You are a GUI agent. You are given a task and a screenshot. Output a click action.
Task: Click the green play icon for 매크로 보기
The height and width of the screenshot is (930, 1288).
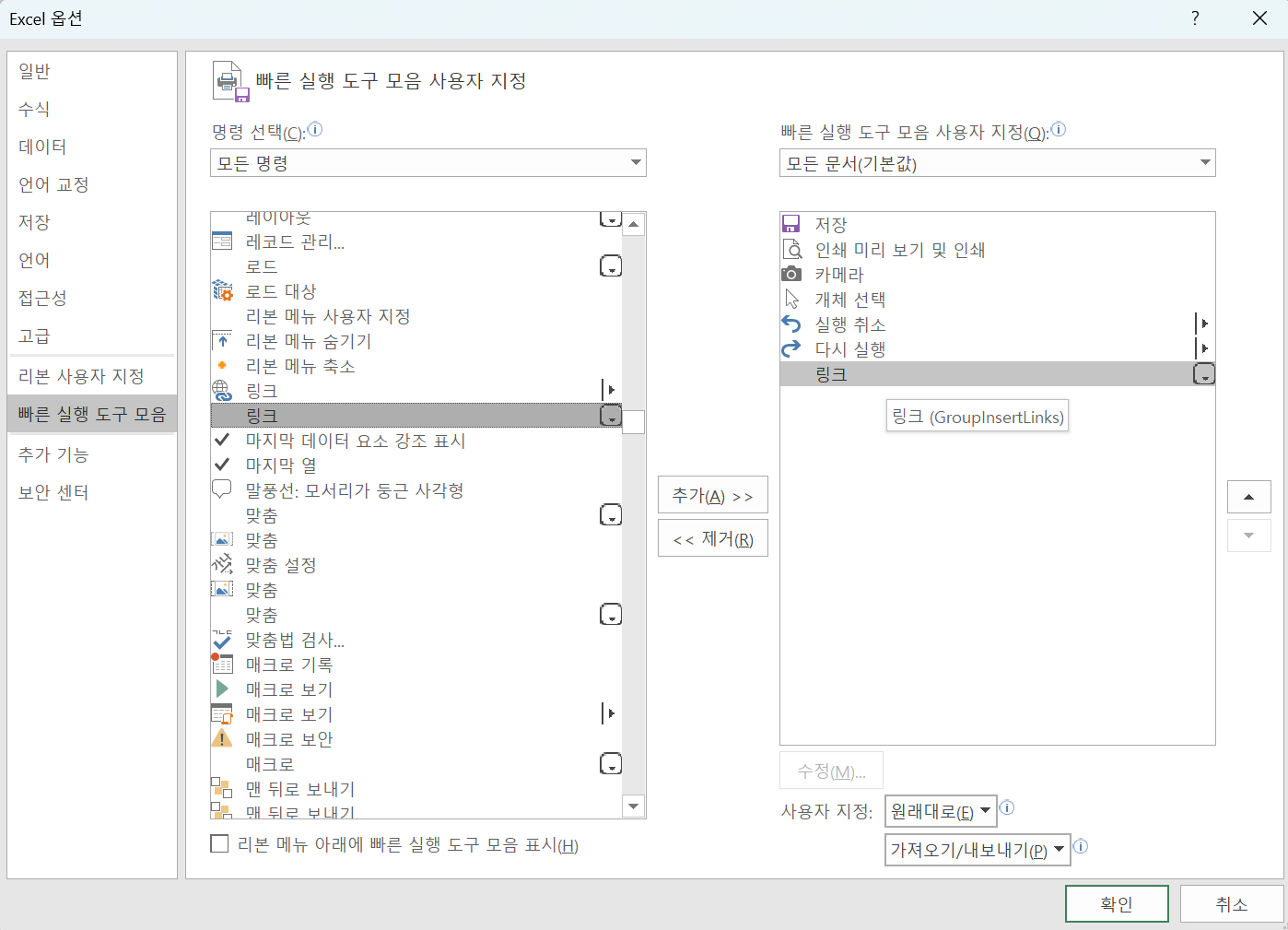pyautogui.click(x=222, y=689)
